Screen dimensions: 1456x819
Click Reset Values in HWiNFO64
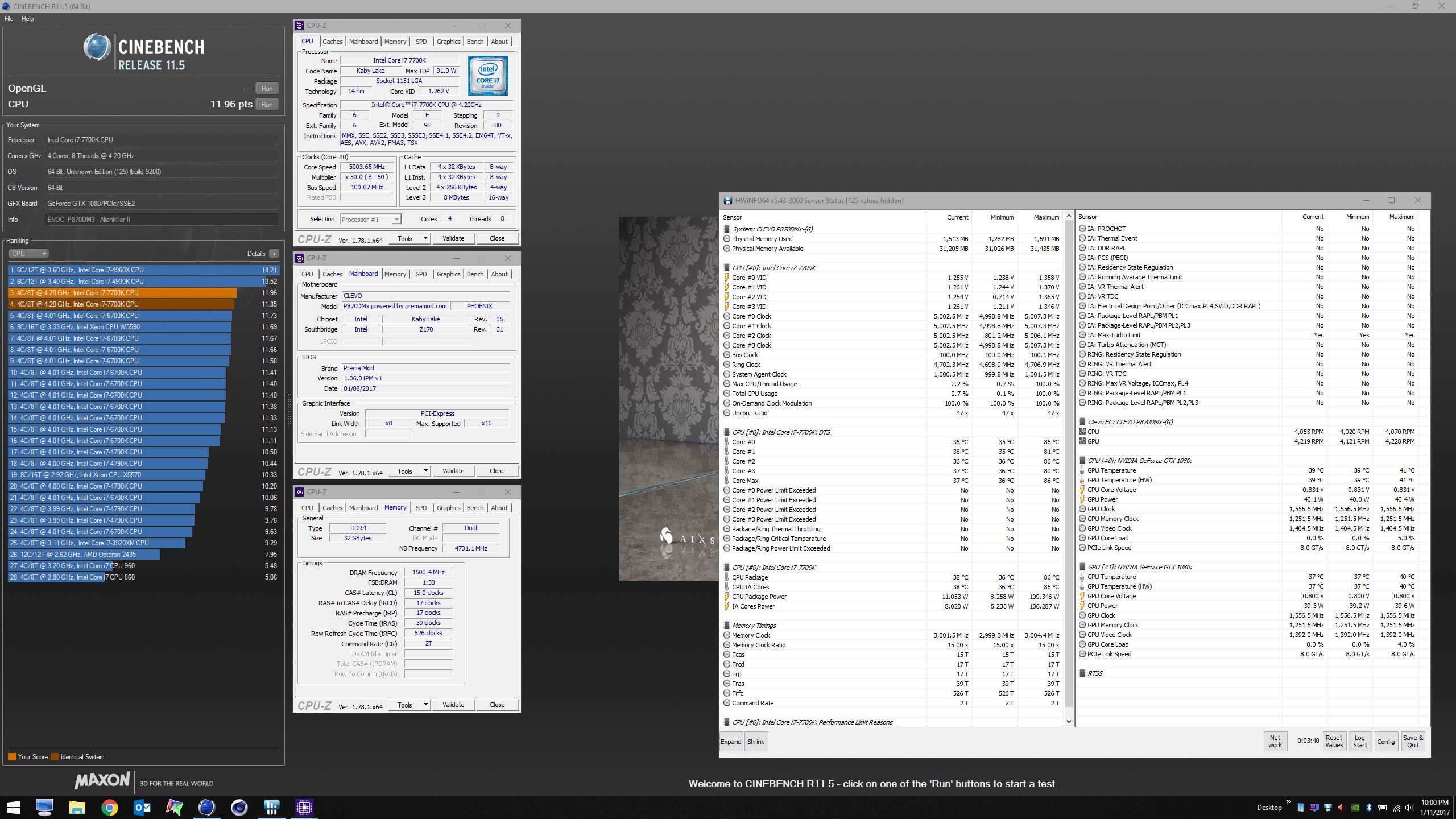(1334, 741)
